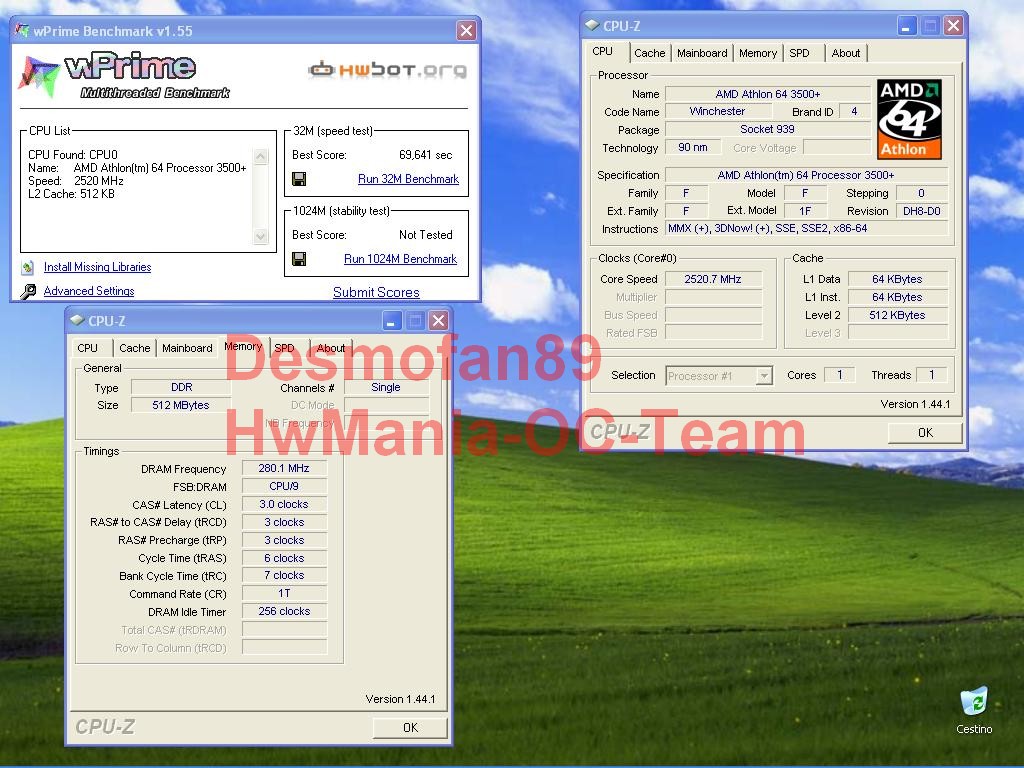1024x768 pixels.
Task: Click the L2 Cache: 512 KB line
Action: click(x=71, y=194)
